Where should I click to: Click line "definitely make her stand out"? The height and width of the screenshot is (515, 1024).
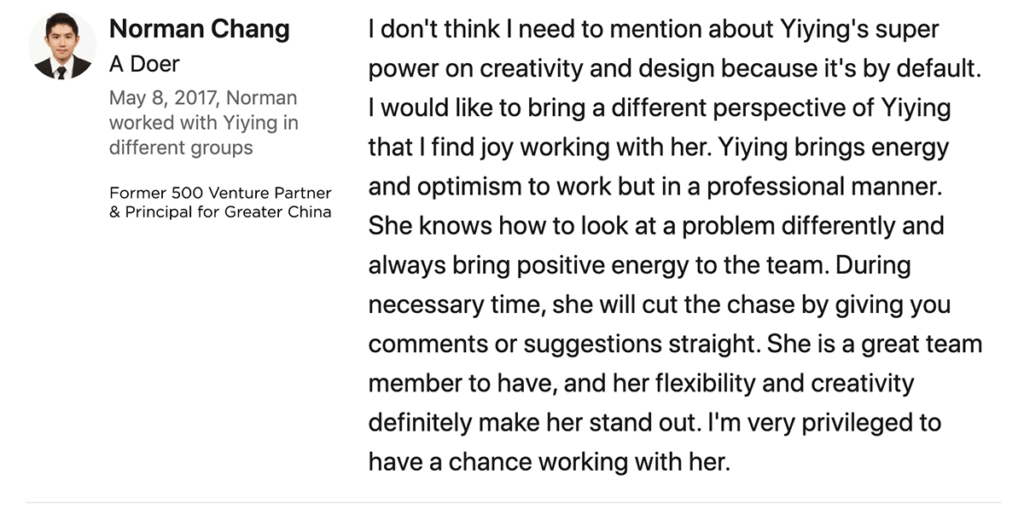tap(655, 423)
